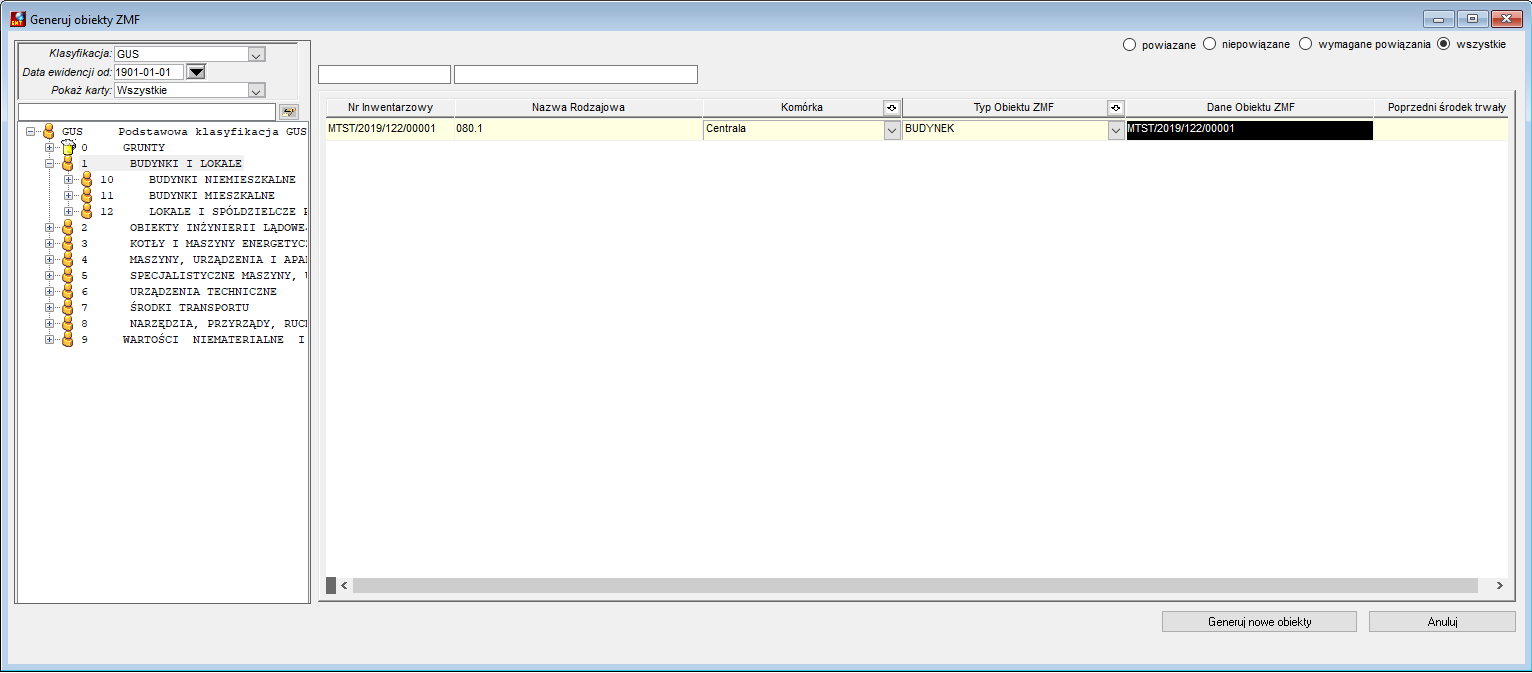Click the Generuj nowe obiekty button
Screen dimensions: 1532x673
1259,621
